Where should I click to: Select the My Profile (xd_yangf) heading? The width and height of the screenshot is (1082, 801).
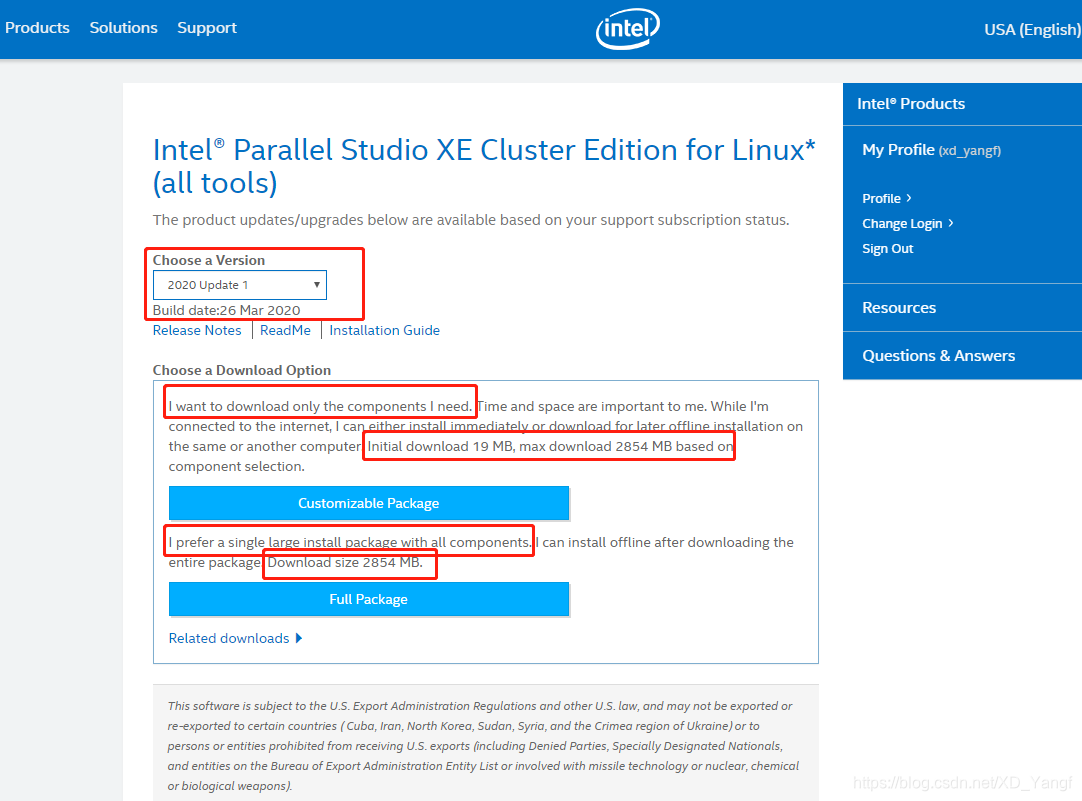(x=932, y=150)
